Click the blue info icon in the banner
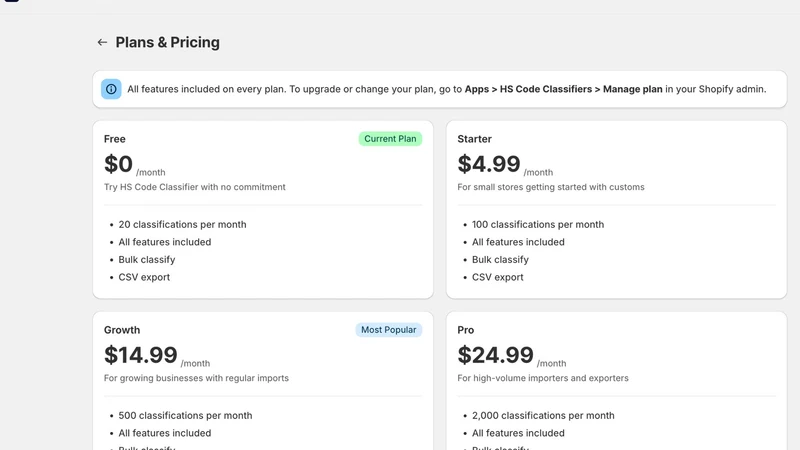The image size is (800, 450). click(111, 89)
